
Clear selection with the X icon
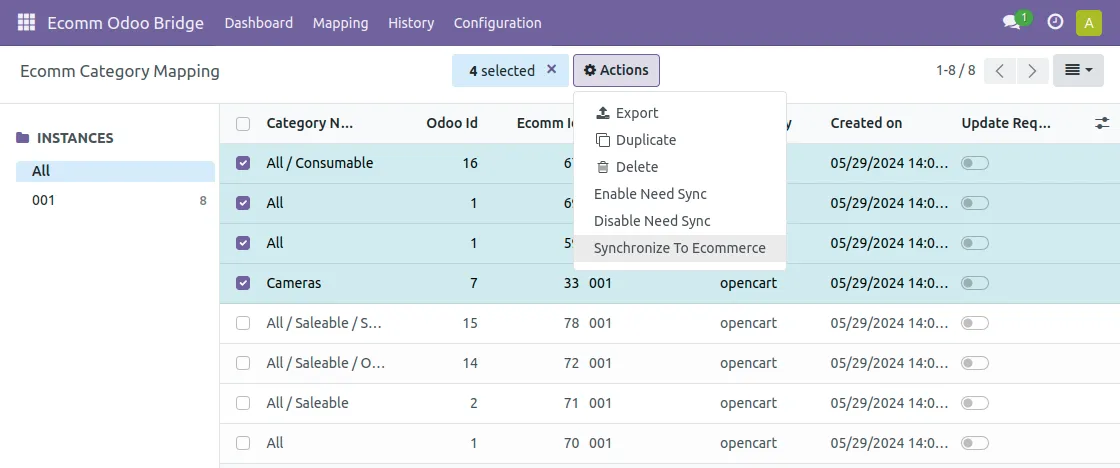coord(551,70)
